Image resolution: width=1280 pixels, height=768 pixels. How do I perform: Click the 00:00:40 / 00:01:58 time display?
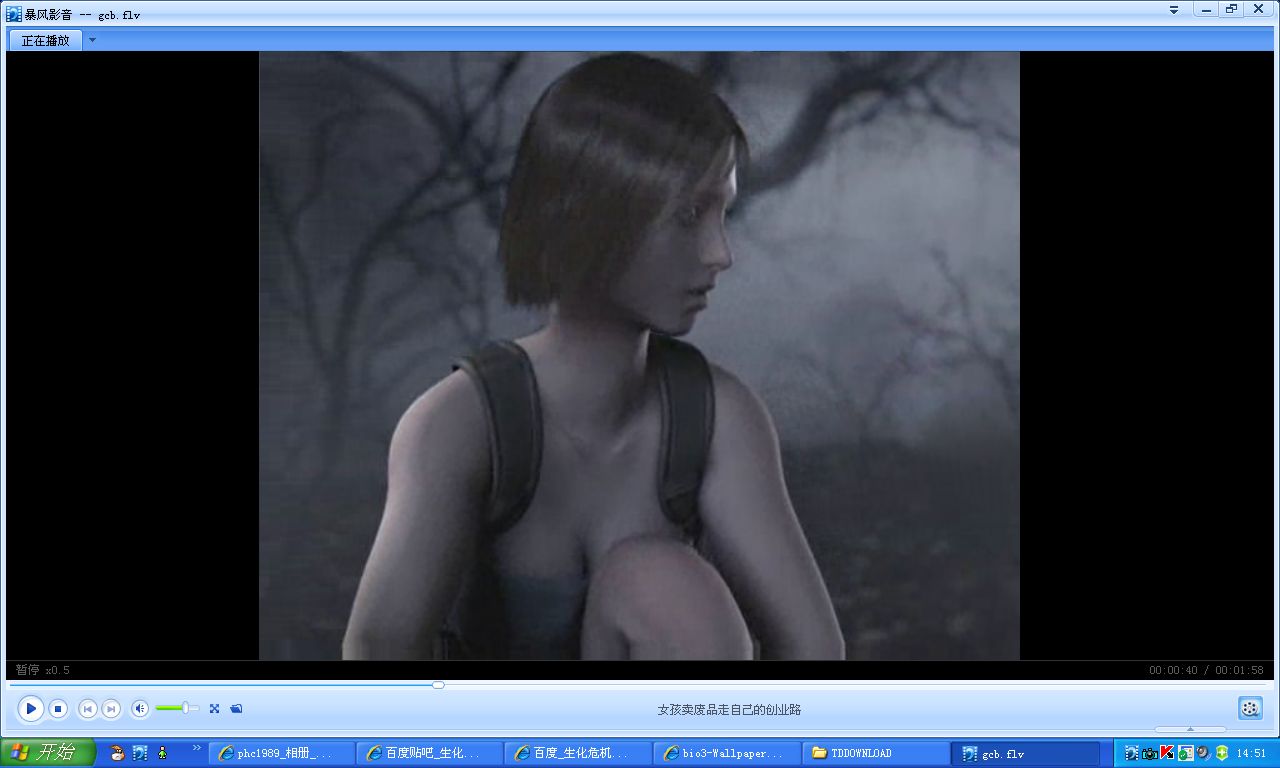coord(1205,670)
